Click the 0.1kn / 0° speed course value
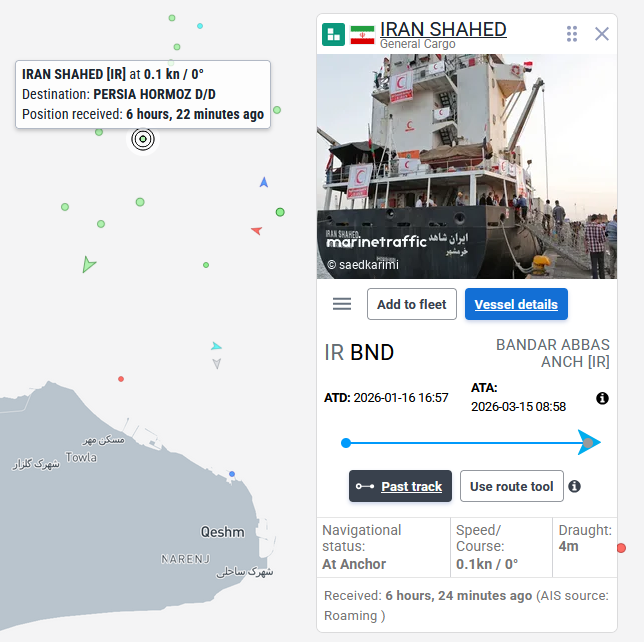Viewport: 644px width, 642px height. point(487,564)
